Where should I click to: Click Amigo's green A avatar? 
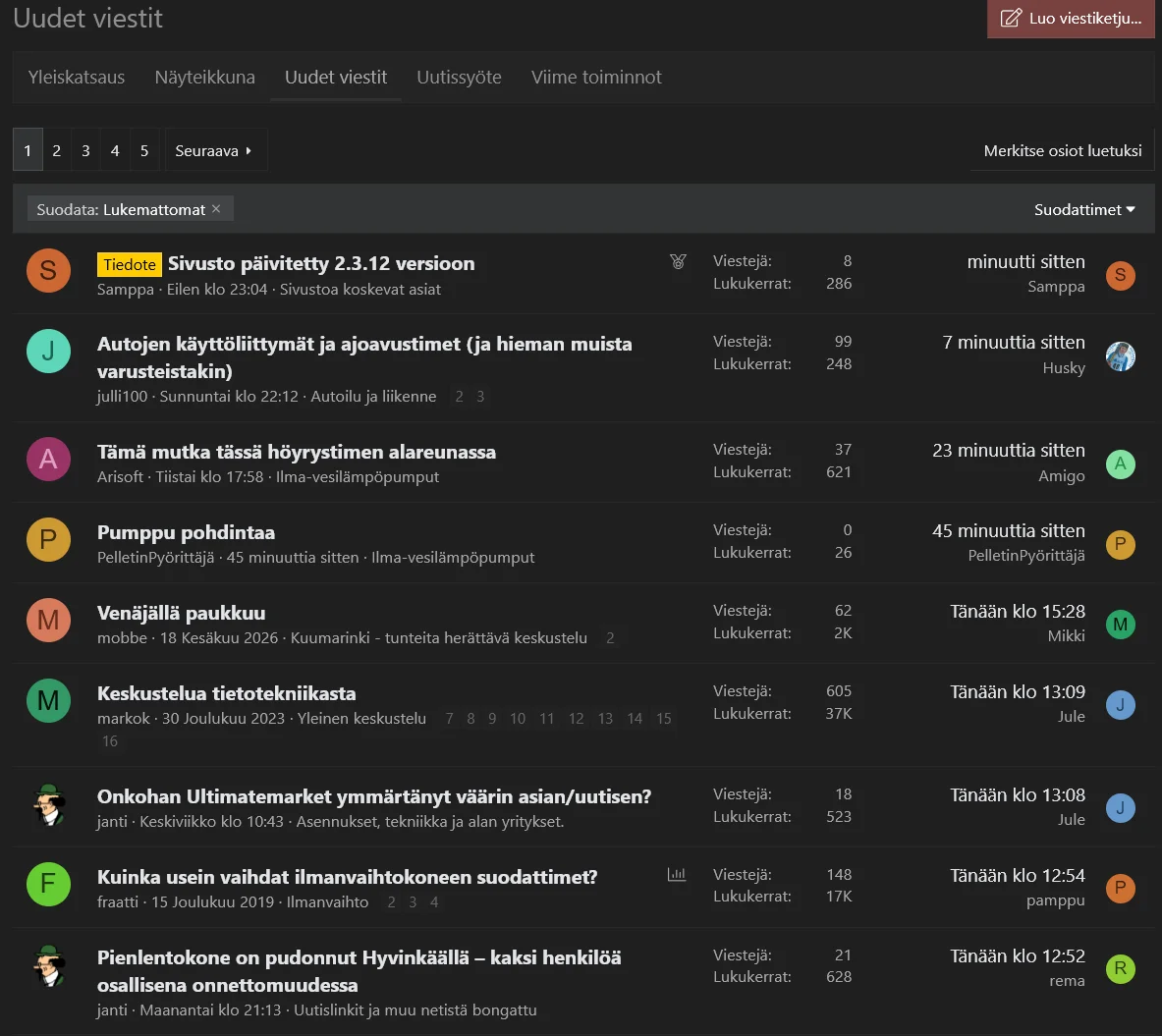(x=1120, y=464)
